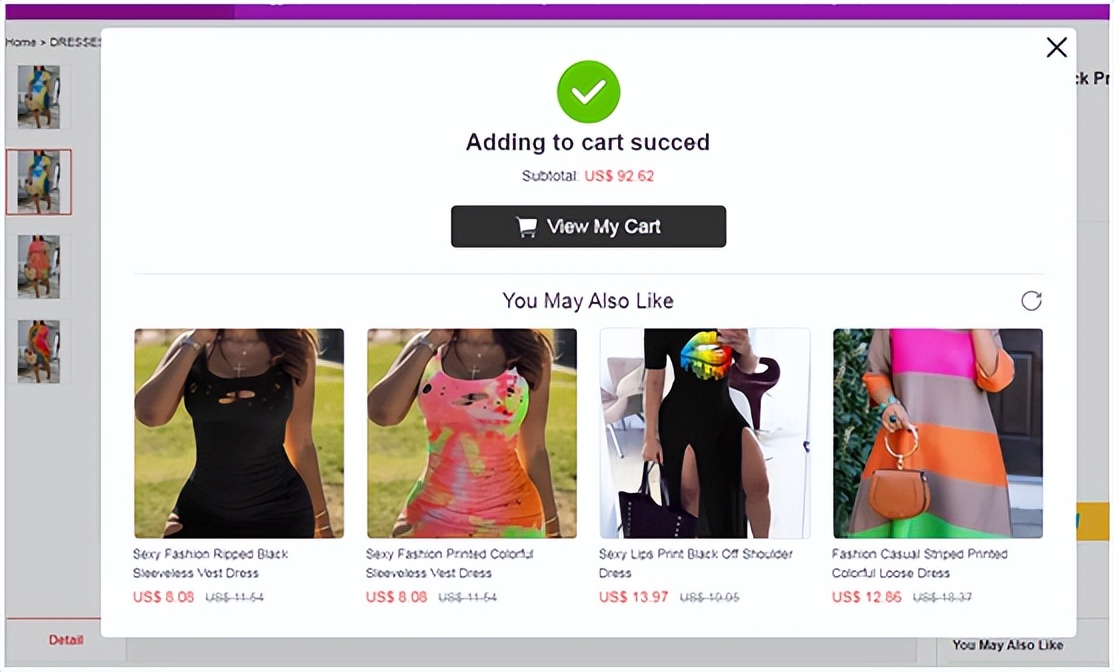Select the first product thumbnail in the left gallery
The width and height of the screenshot is (1114, 672).
tap(38, 97)
